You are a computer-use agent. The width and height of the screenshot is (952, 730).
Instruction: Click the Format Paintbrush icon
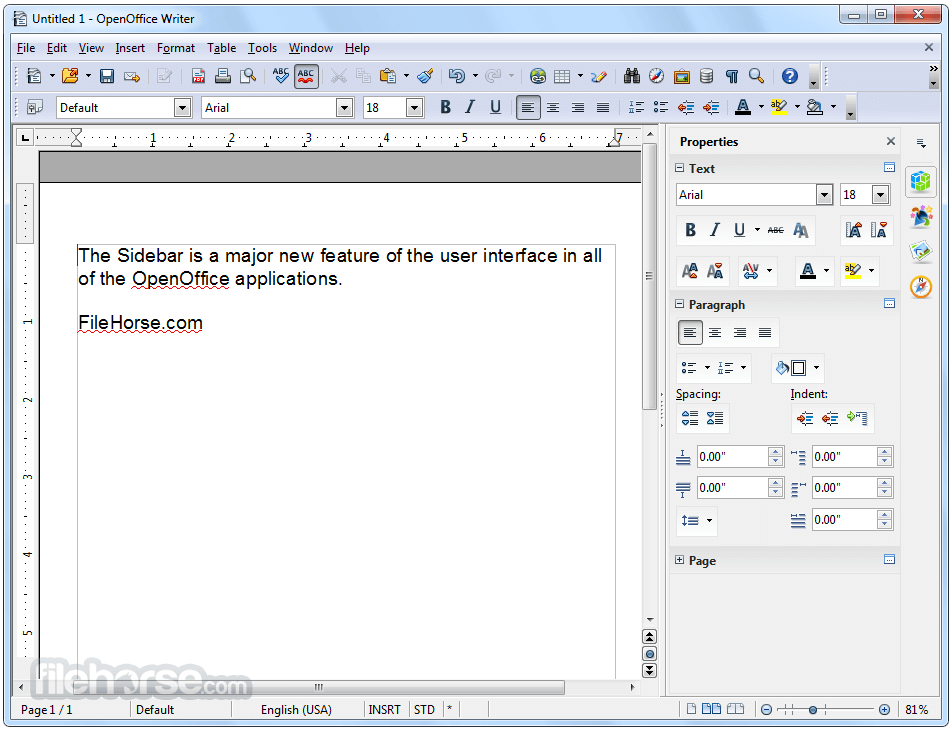point(425,76)
